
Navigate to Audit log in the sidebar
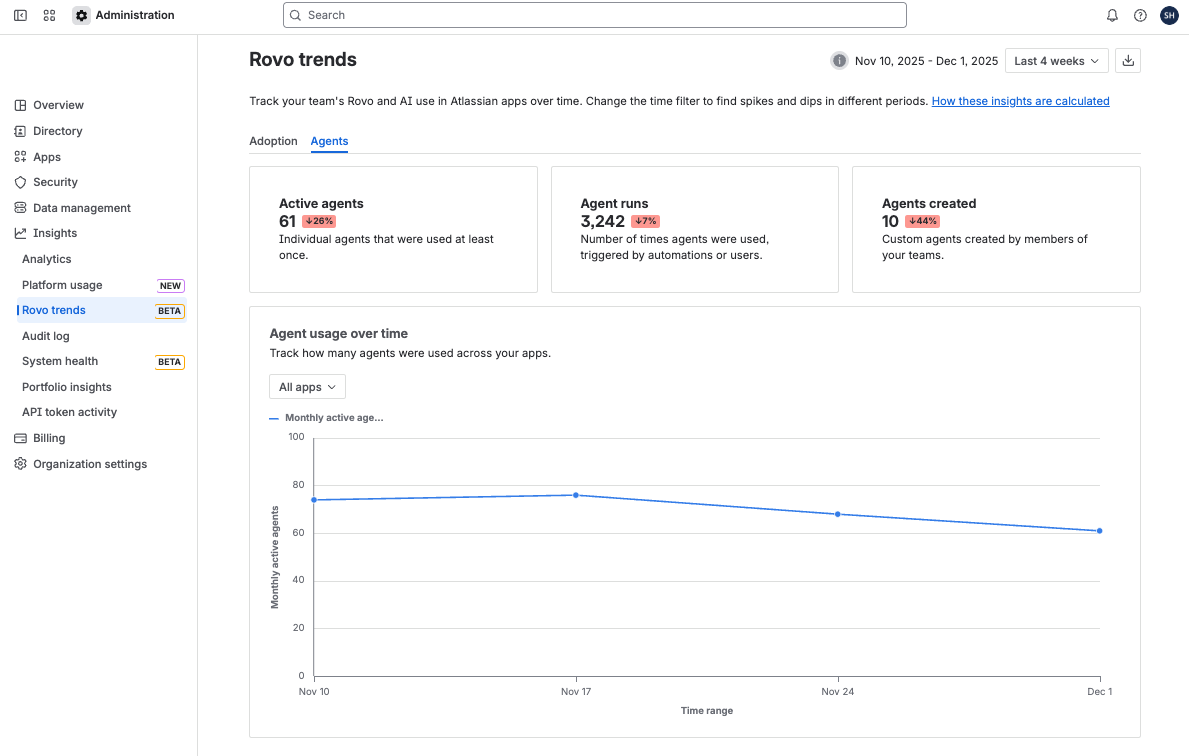[x=44, y=335]
